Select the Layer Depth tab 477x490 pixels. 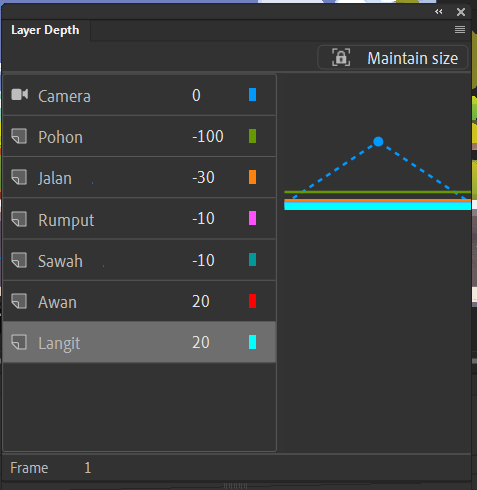(45, 30)
